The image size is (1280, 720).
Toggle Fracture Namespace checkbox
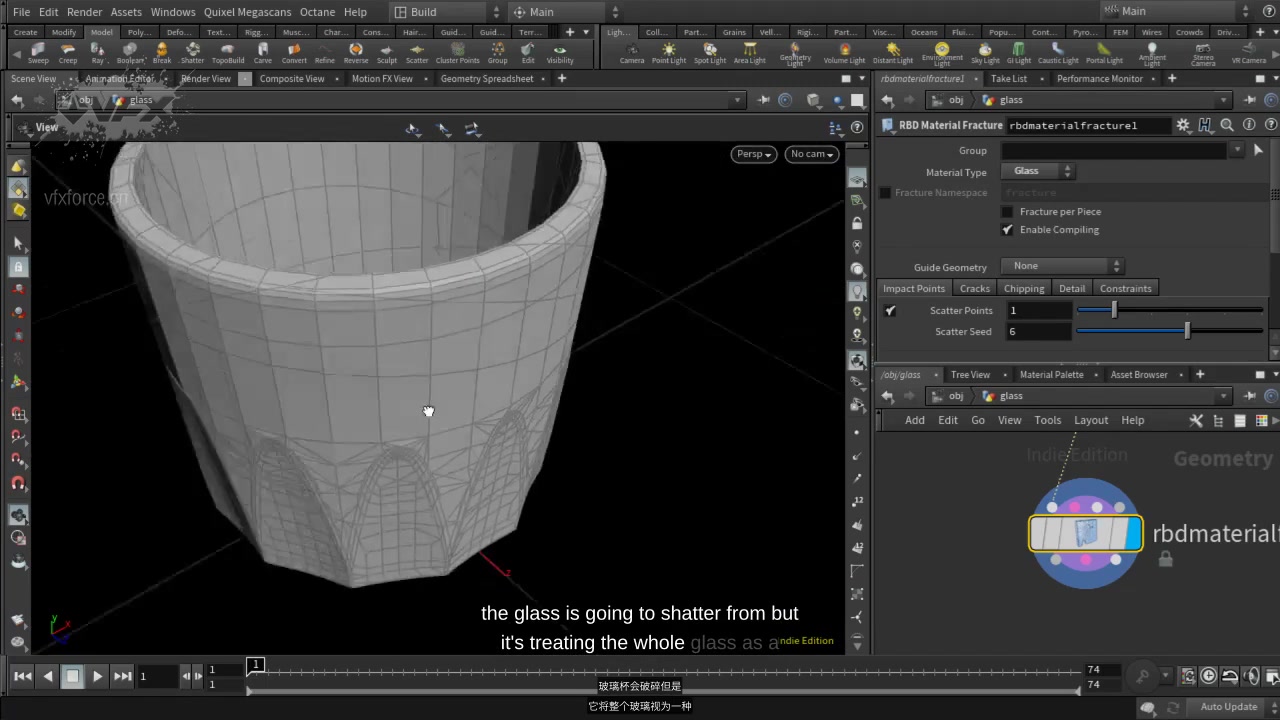pyautogui.click(x=885, y=193)
